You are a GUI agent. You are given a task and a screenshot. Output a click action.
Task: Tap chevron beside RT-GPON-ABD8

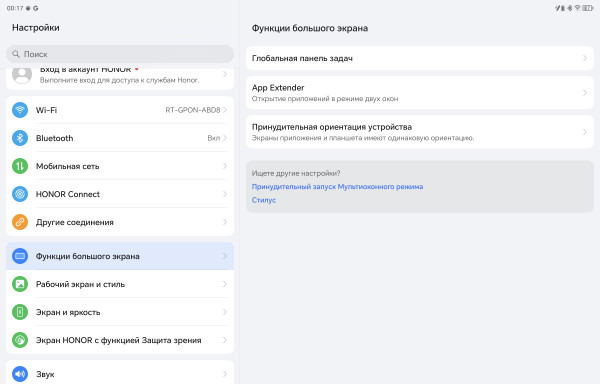click(x=225, y=110)
